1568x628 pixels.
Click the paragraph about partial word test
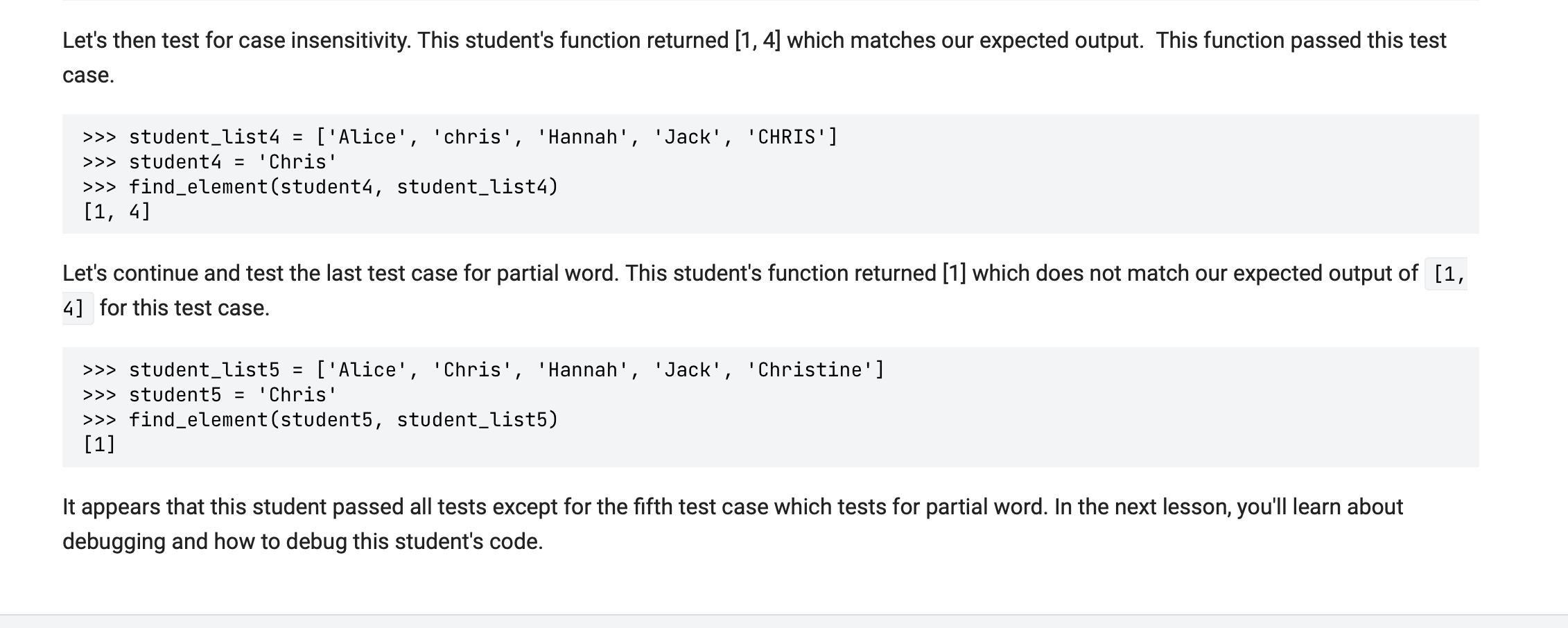point(739,274)
